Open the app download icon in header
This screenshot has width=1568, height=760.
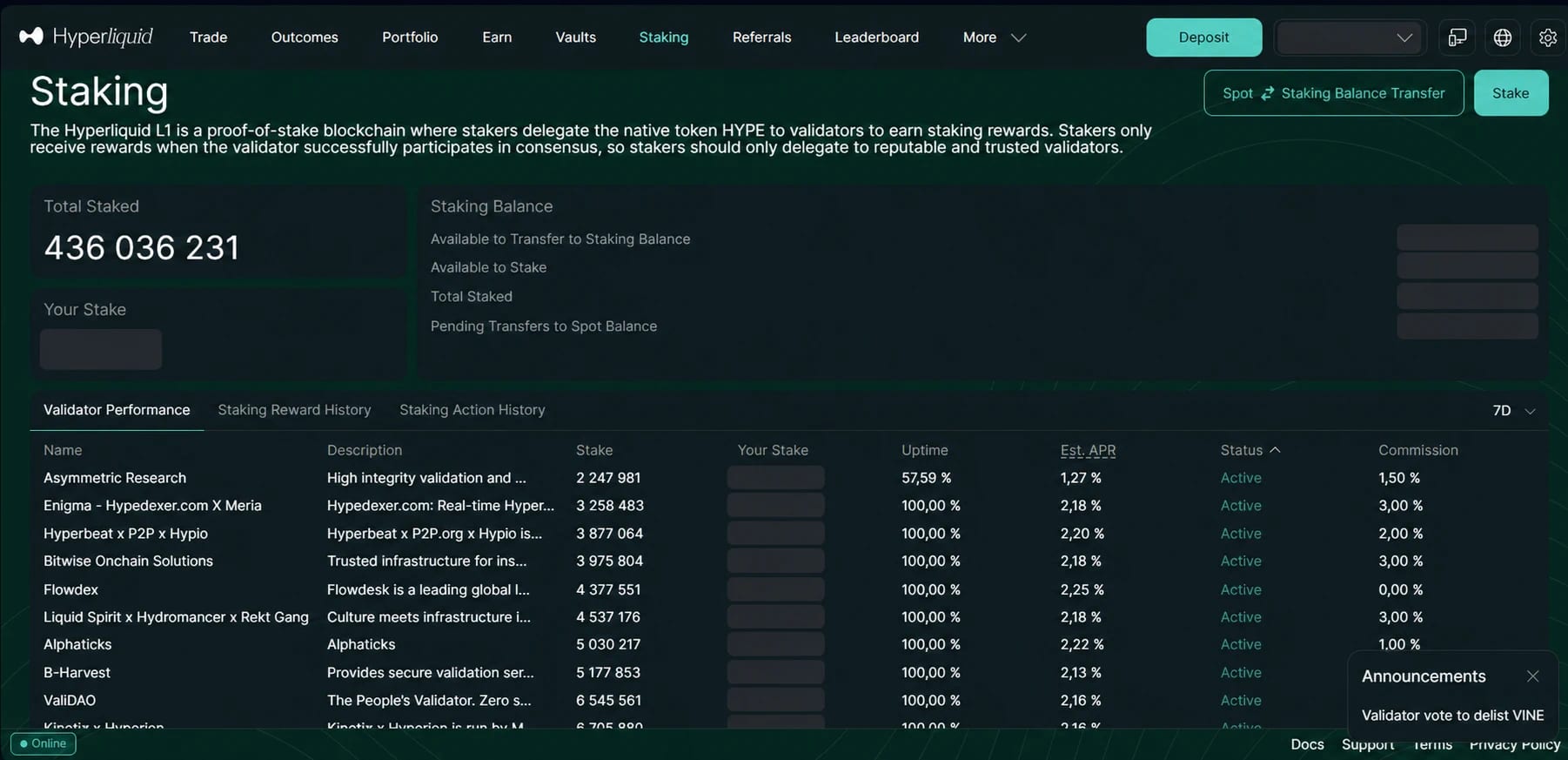coord(1457,37)
